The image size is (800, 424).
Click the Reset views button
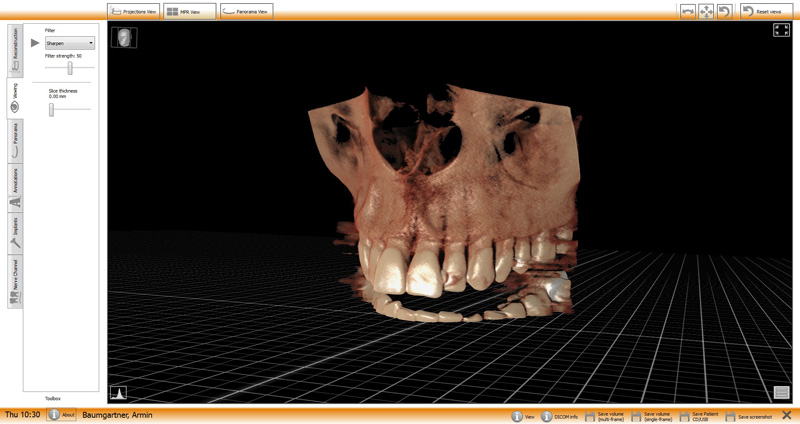[767, 11]
